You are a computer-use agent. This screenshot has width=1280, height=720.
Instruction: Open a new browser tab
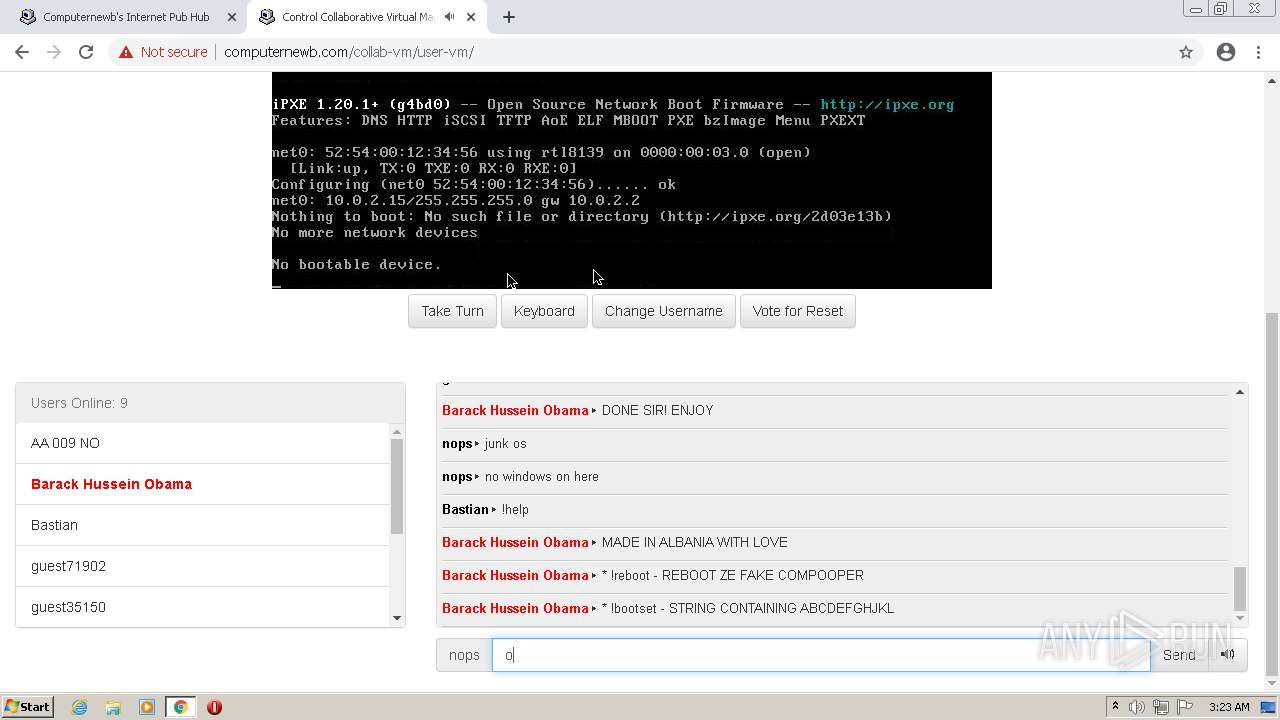pyautogui.click(x=509, y=17)
